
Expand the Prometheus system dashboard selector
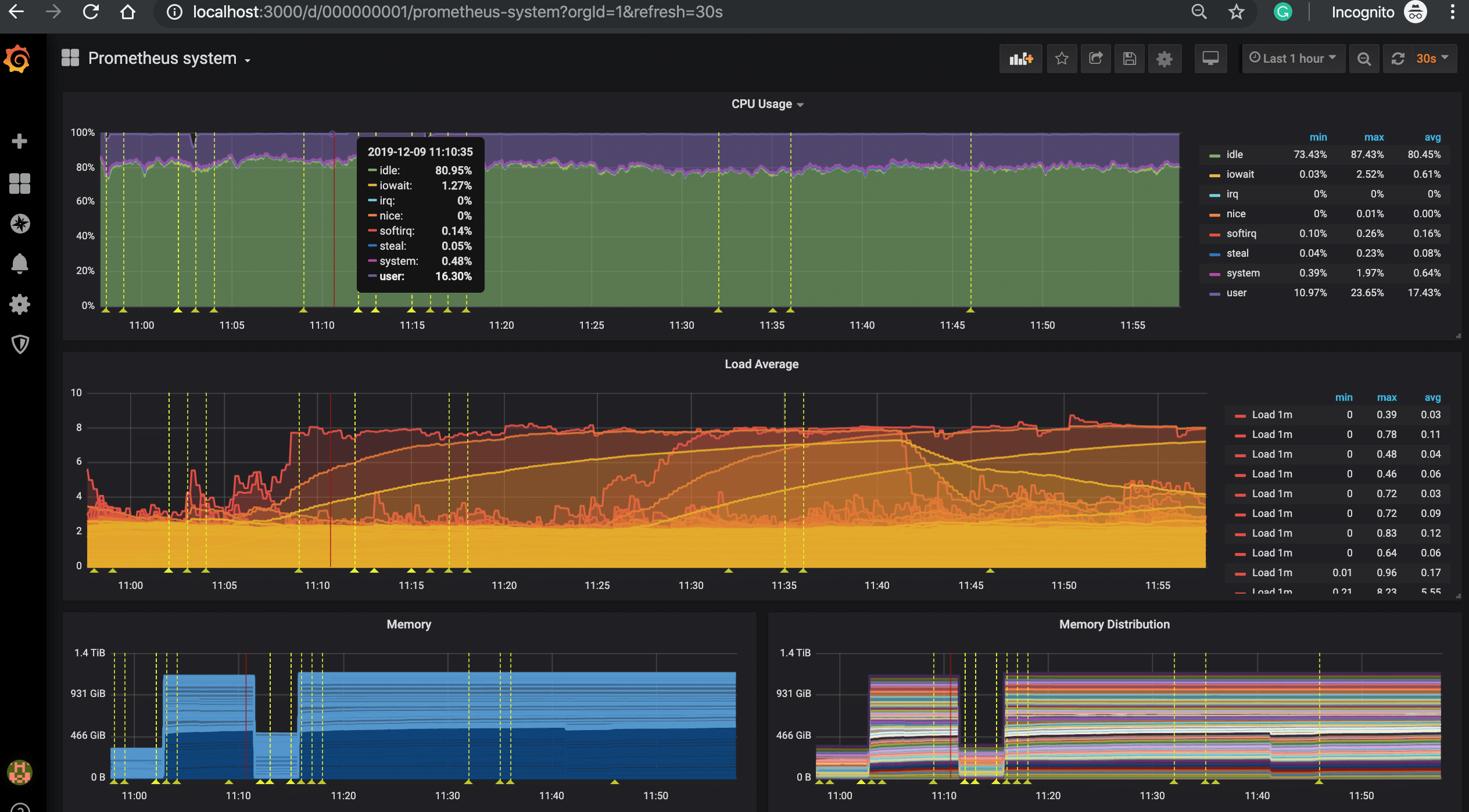(x=169, y=58)
